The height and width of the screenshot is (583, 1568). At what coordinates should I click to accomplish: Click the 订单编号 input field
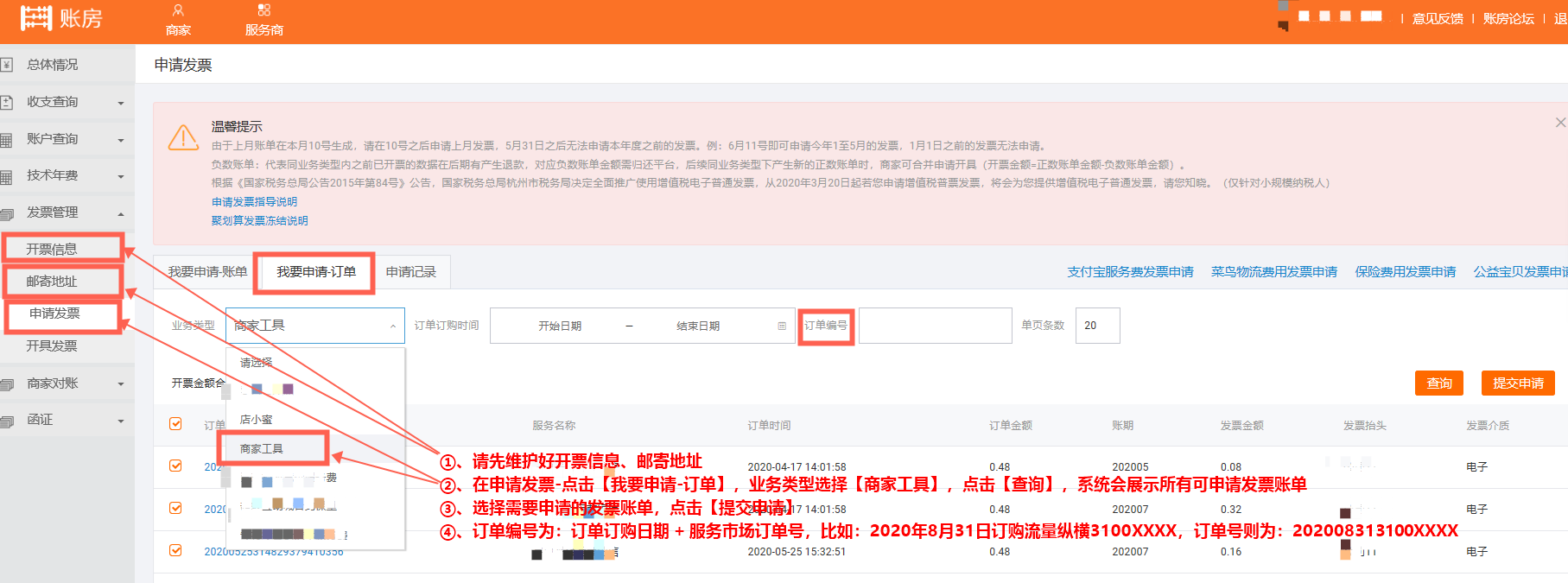(x=935, y=326)
